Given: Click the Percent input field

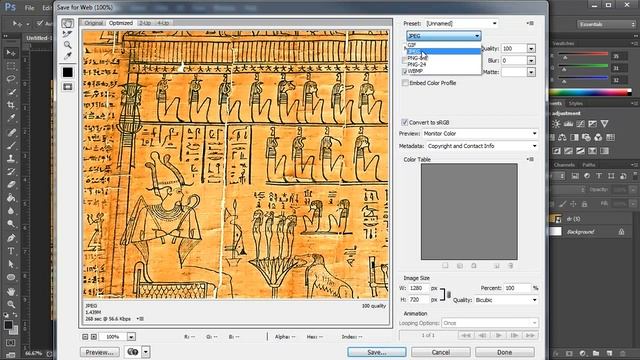Looking at the screenshot, I should click(x=517, y=288).
